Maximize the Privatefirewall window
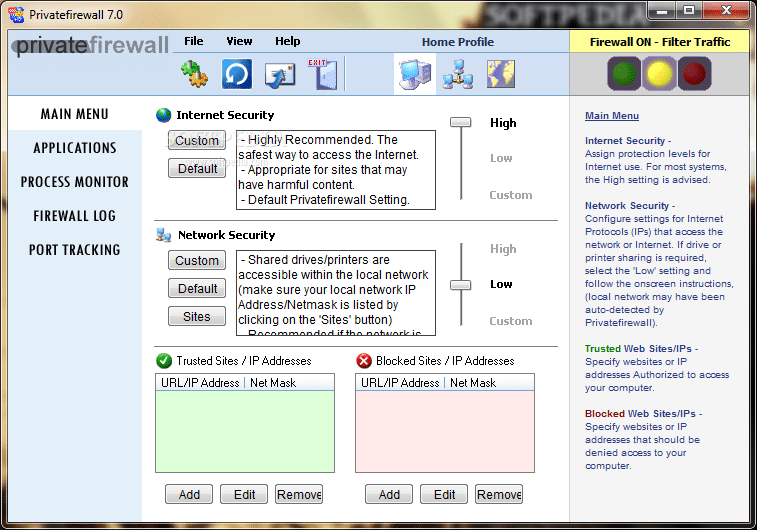The height and width of the screenshot is (530, 757). coord(688,11)
